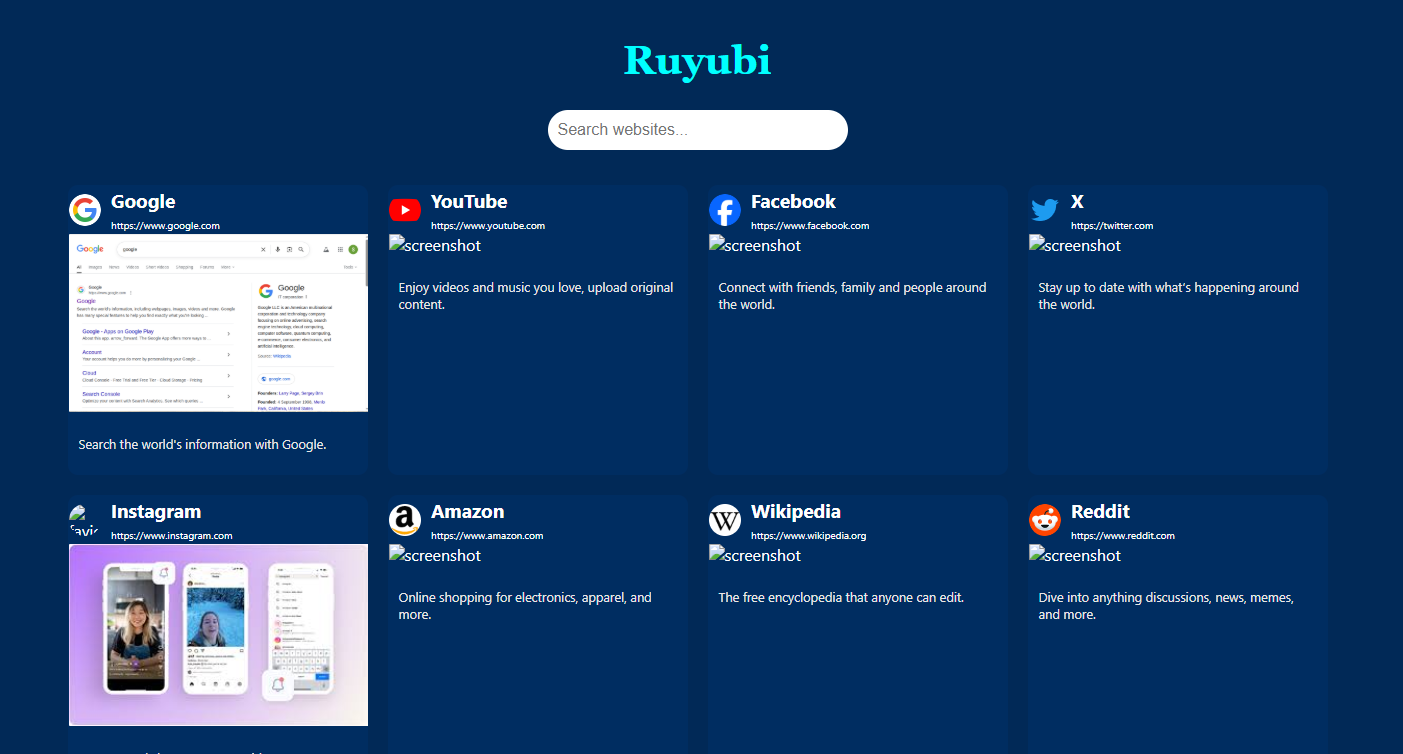Click "Online shopping for electronics" description
The width and height of the screenshot is (1403, 754).
(x=525, y=606)
